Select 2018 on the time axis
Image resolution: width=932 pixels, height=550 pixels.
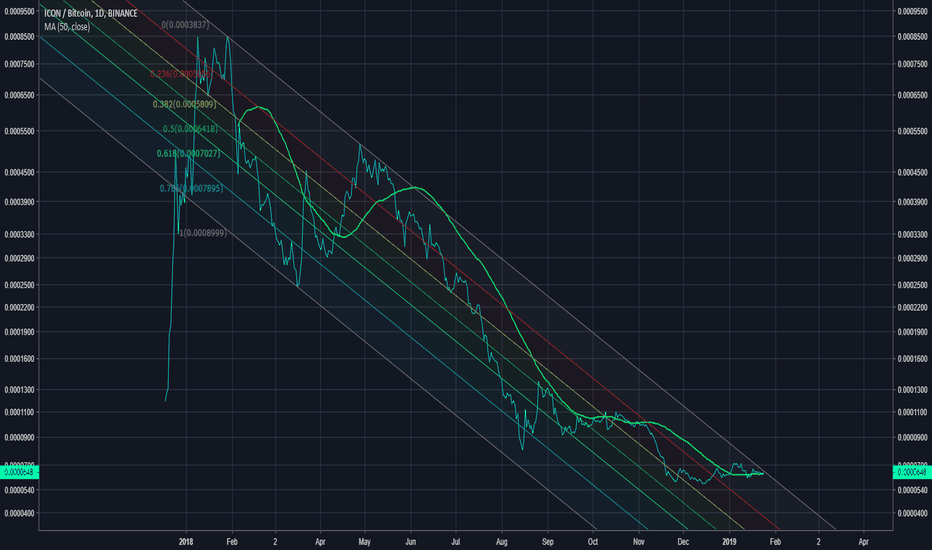(x=186, y=542)
